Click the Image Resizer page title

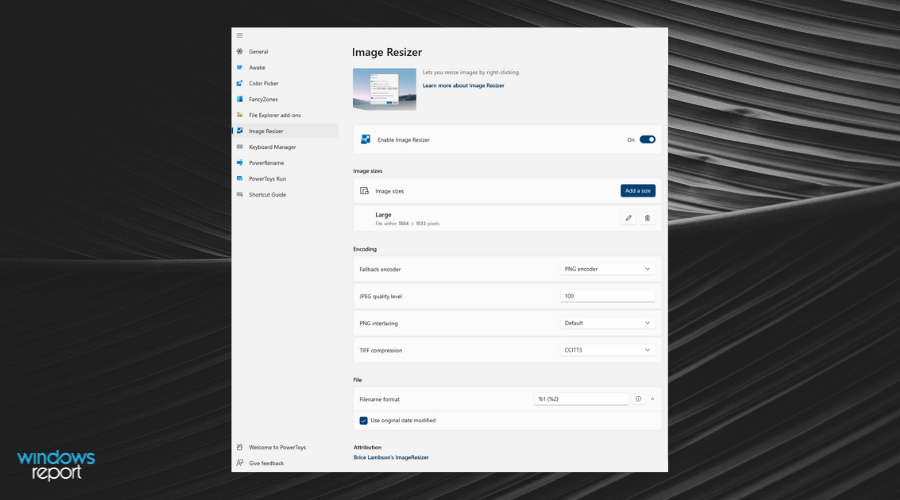click(387, 52)
